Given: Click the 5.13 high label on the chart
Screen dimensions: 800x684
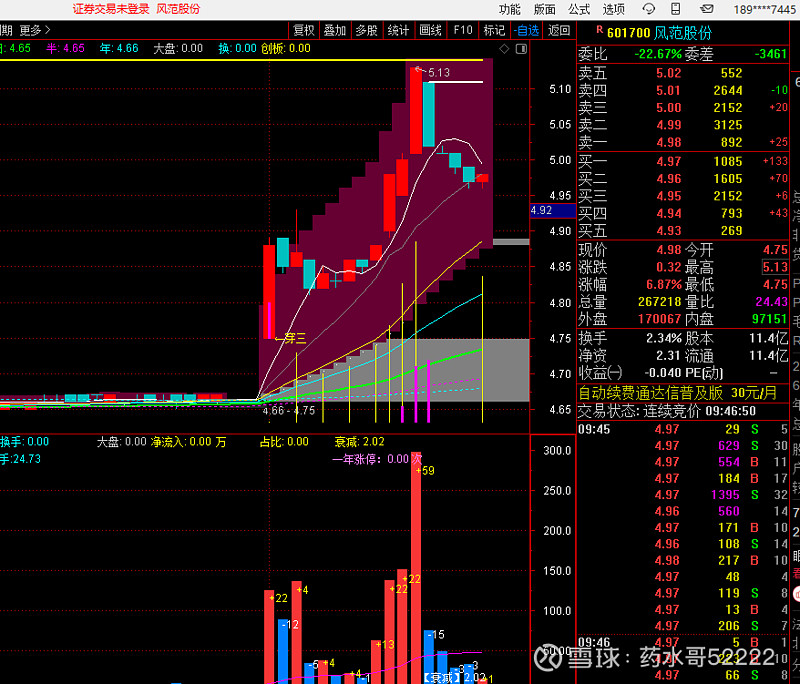Looking at the screenshot, I should tap(438, 72).
